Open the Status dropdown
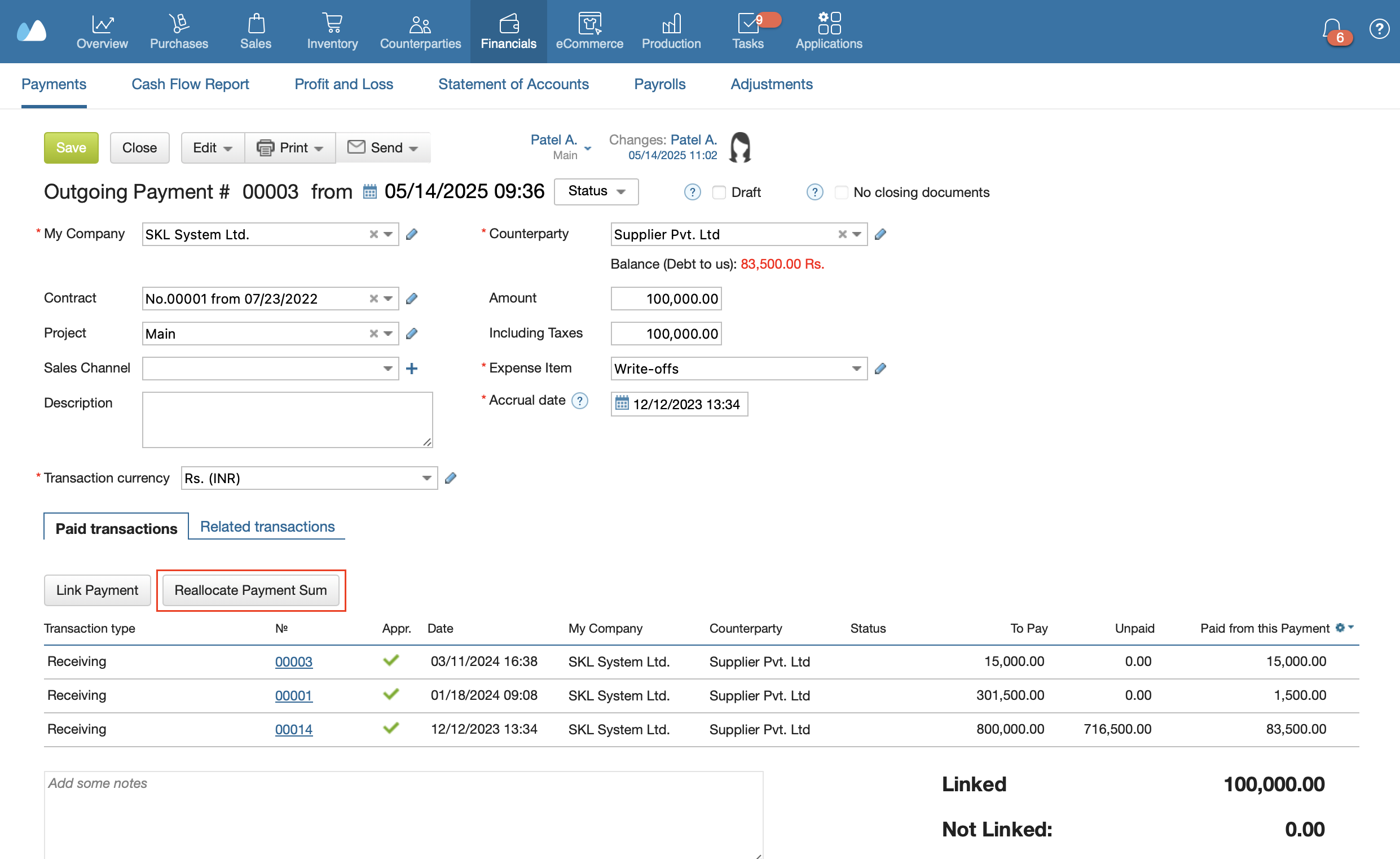 point(596,191)
